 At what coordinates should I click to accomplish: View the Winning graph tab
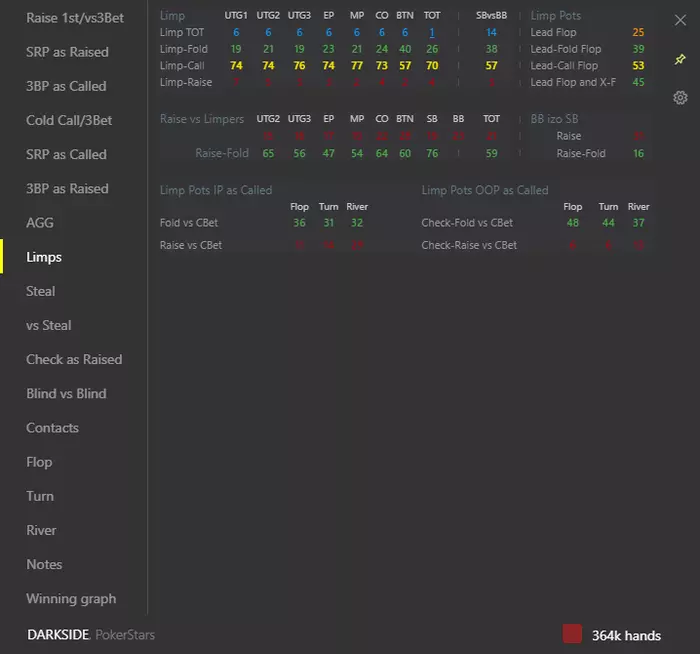coord(71,599)
